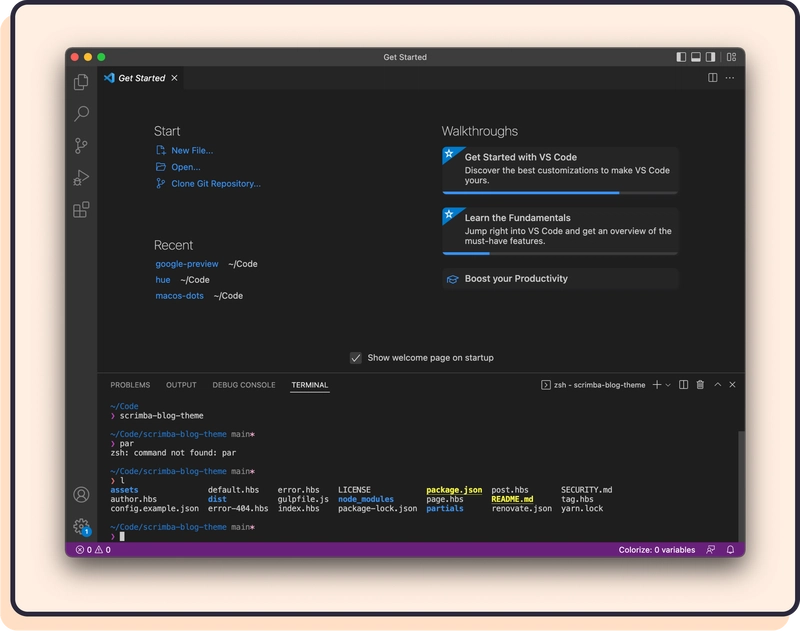Viewport: 800px width, 631px height.
Task: Kill the active terminal with the trash icon
Action: (x=700, y=385)
